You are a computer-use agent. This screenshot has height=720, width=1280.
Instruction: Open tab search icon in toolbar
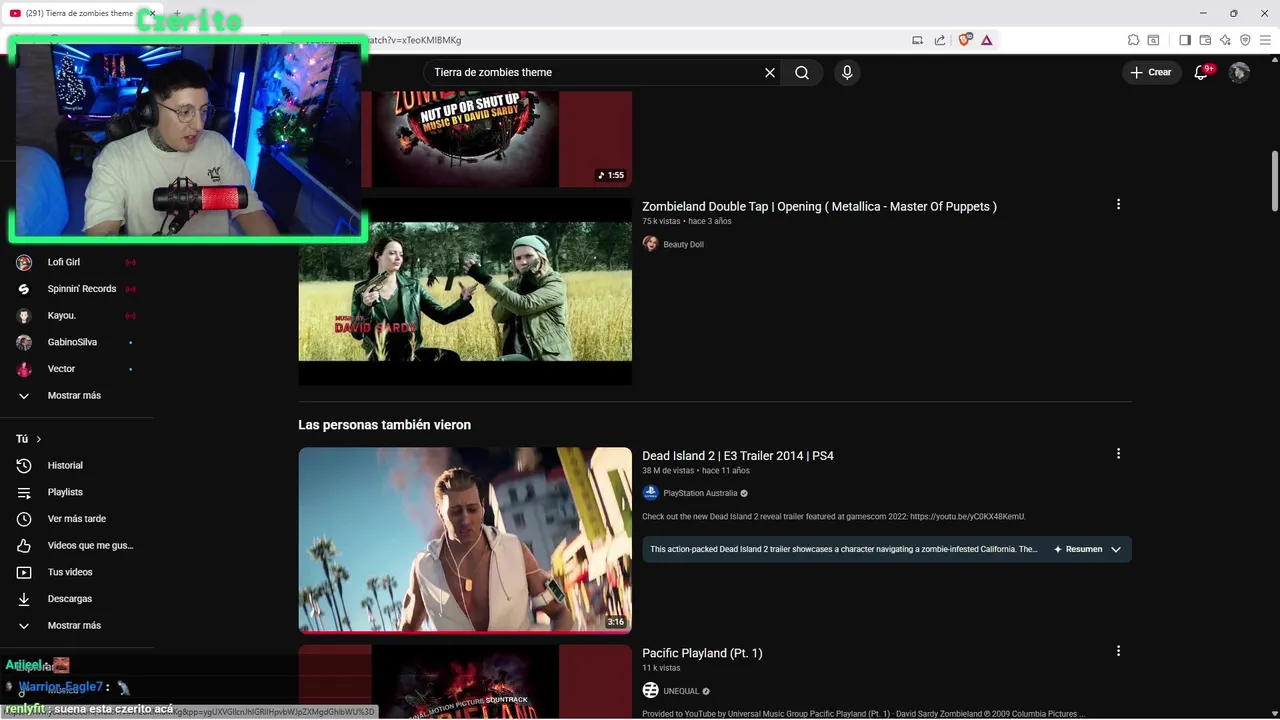[x=1153, y=40]
